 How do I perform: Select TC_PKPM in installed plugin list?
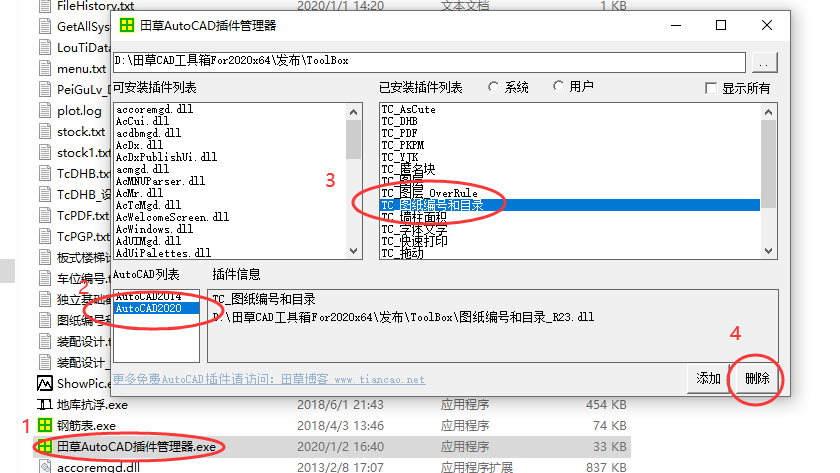click(x=402, y=145)
